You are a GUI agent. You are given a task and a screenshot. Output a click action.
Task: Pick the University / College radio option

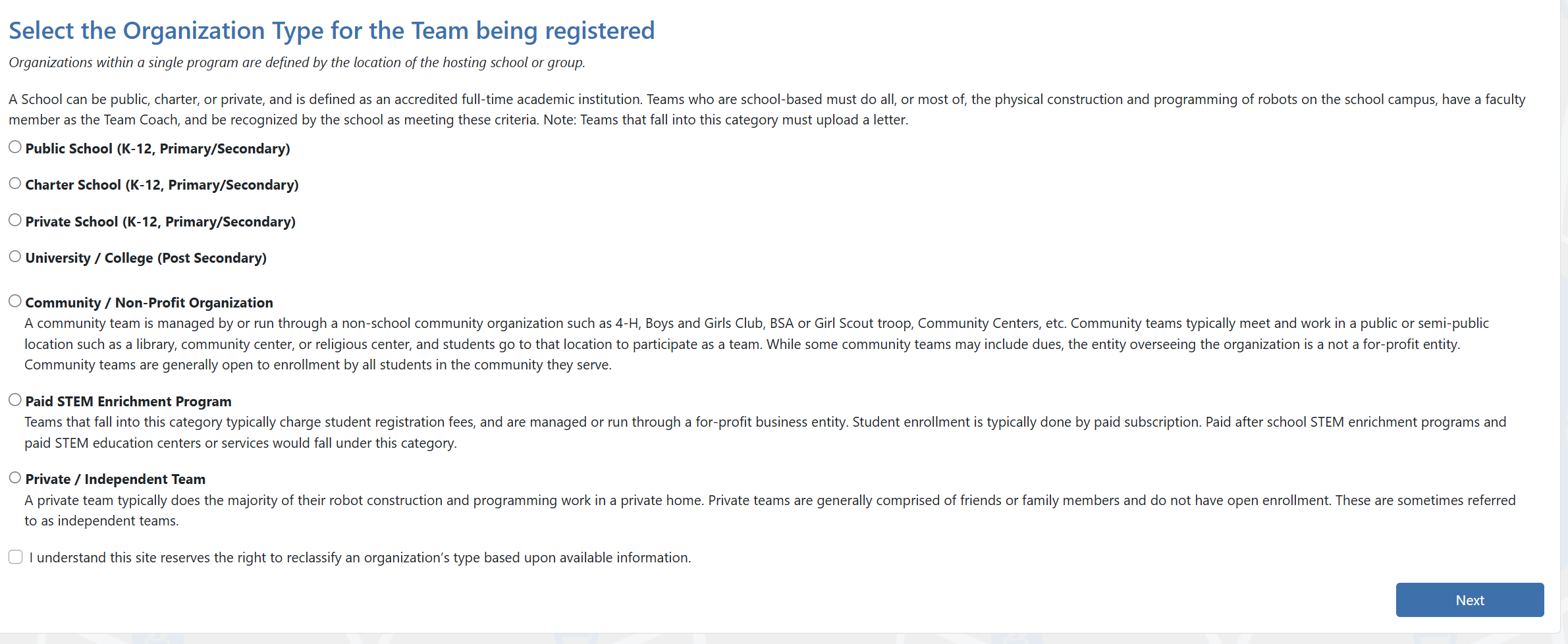point(15,256)
